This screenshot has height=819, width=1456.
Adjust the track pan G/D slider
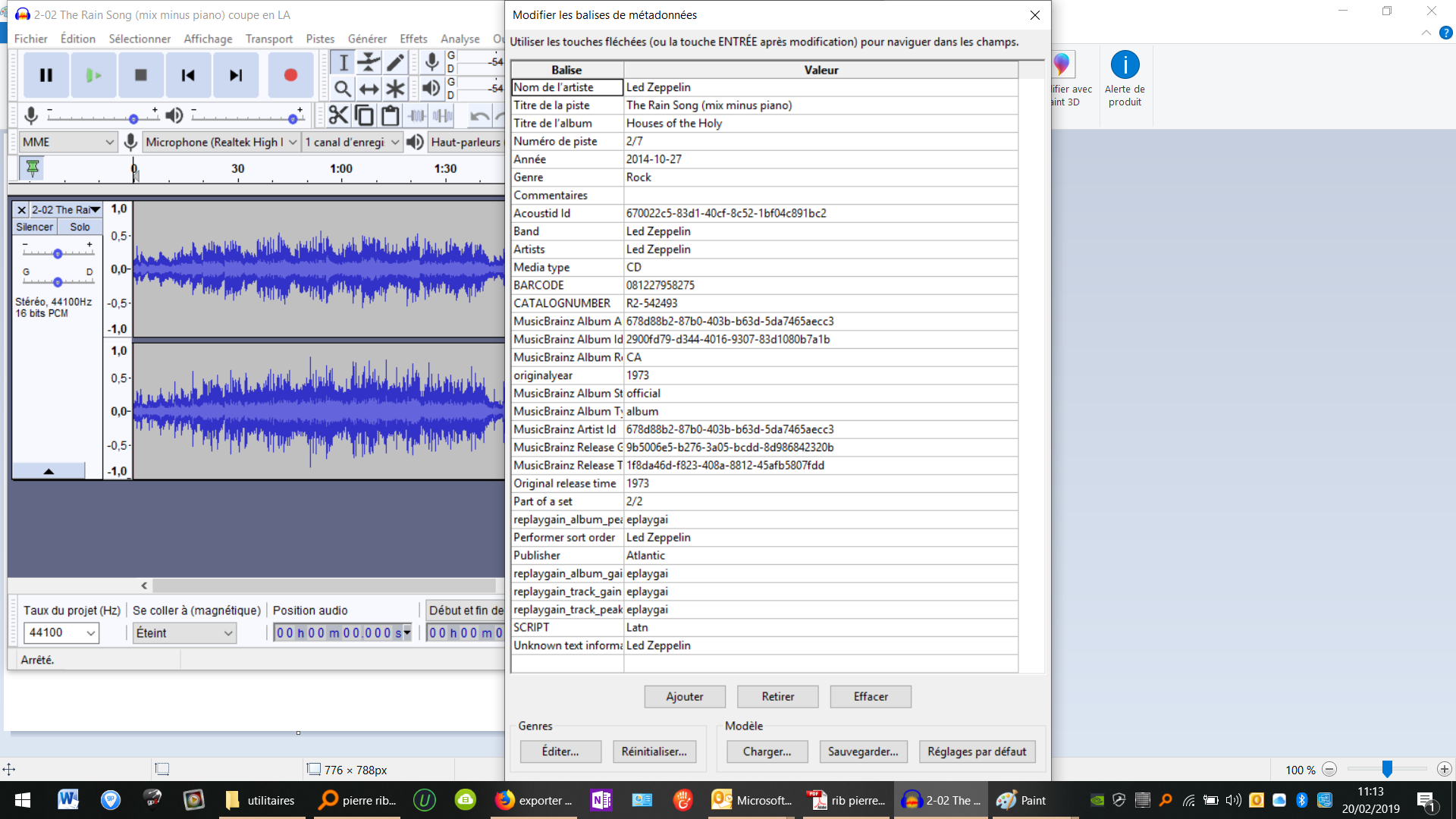(58, 281)
